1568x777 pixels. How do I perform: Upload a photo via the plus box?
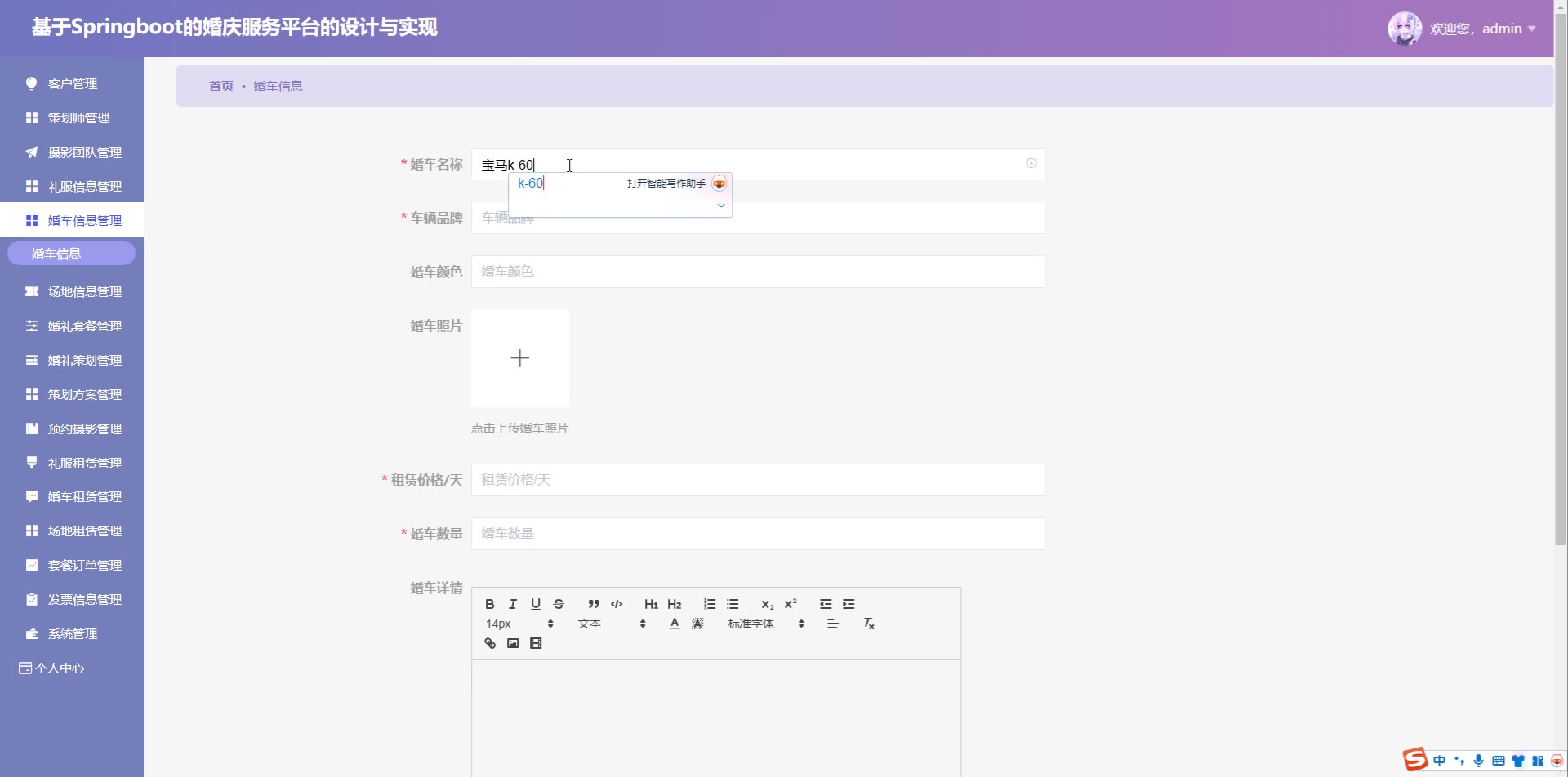point(520,358)
